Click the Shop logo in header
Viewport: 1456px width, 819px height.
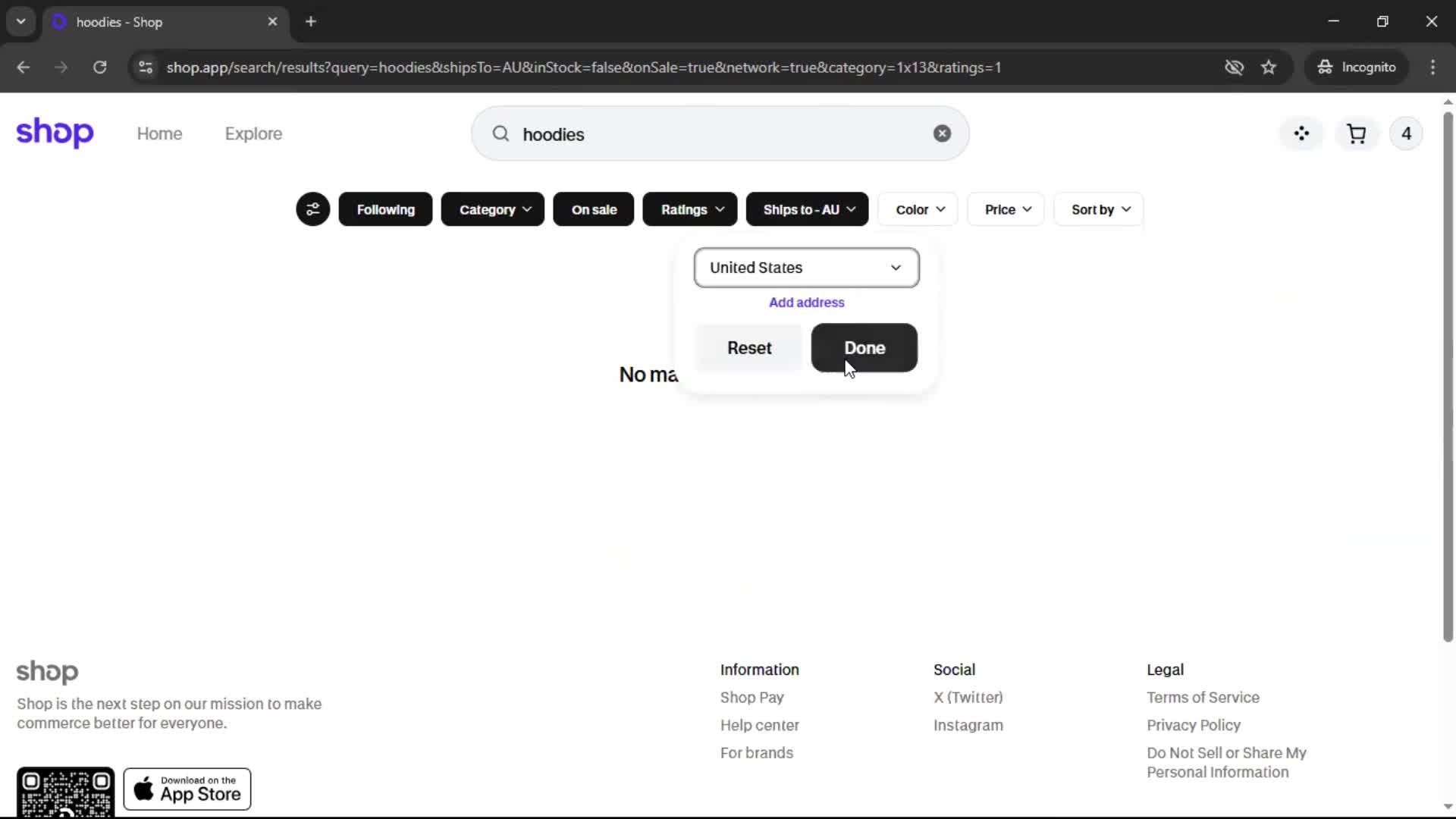tap(55, 133)
